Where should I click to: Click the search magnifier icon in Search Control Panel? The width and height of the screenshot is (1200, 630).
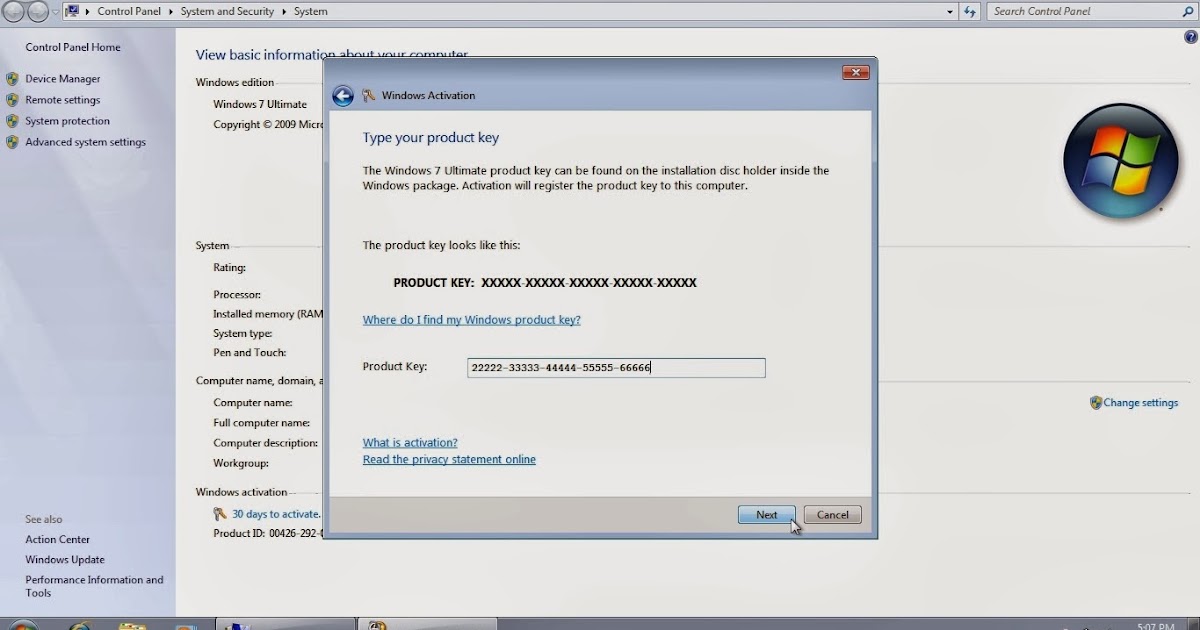(x=1189, y=12)
